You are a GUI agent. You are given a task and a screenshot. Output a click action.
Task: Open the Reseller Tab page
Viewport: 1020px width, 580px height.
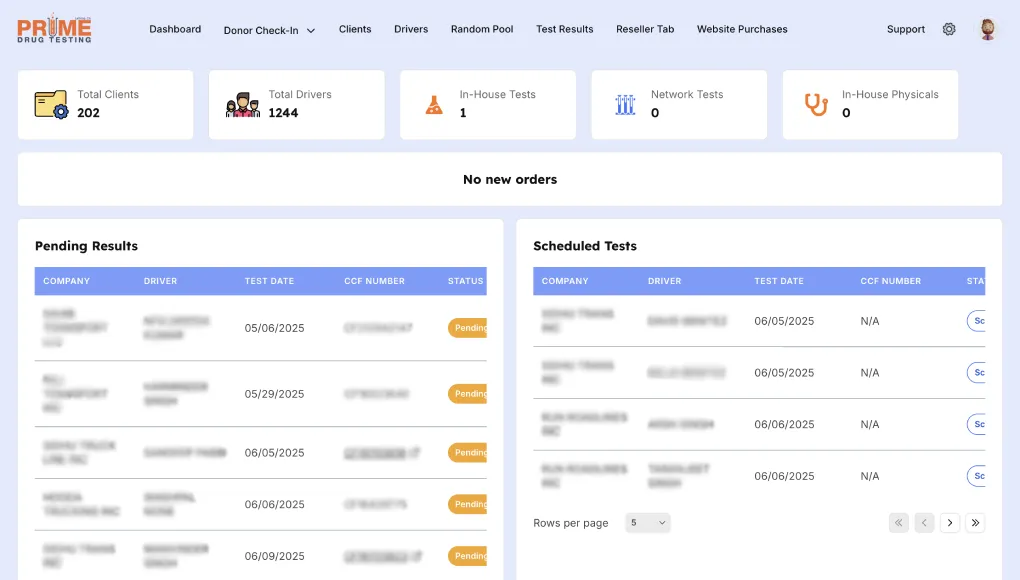tap(645, 29)
